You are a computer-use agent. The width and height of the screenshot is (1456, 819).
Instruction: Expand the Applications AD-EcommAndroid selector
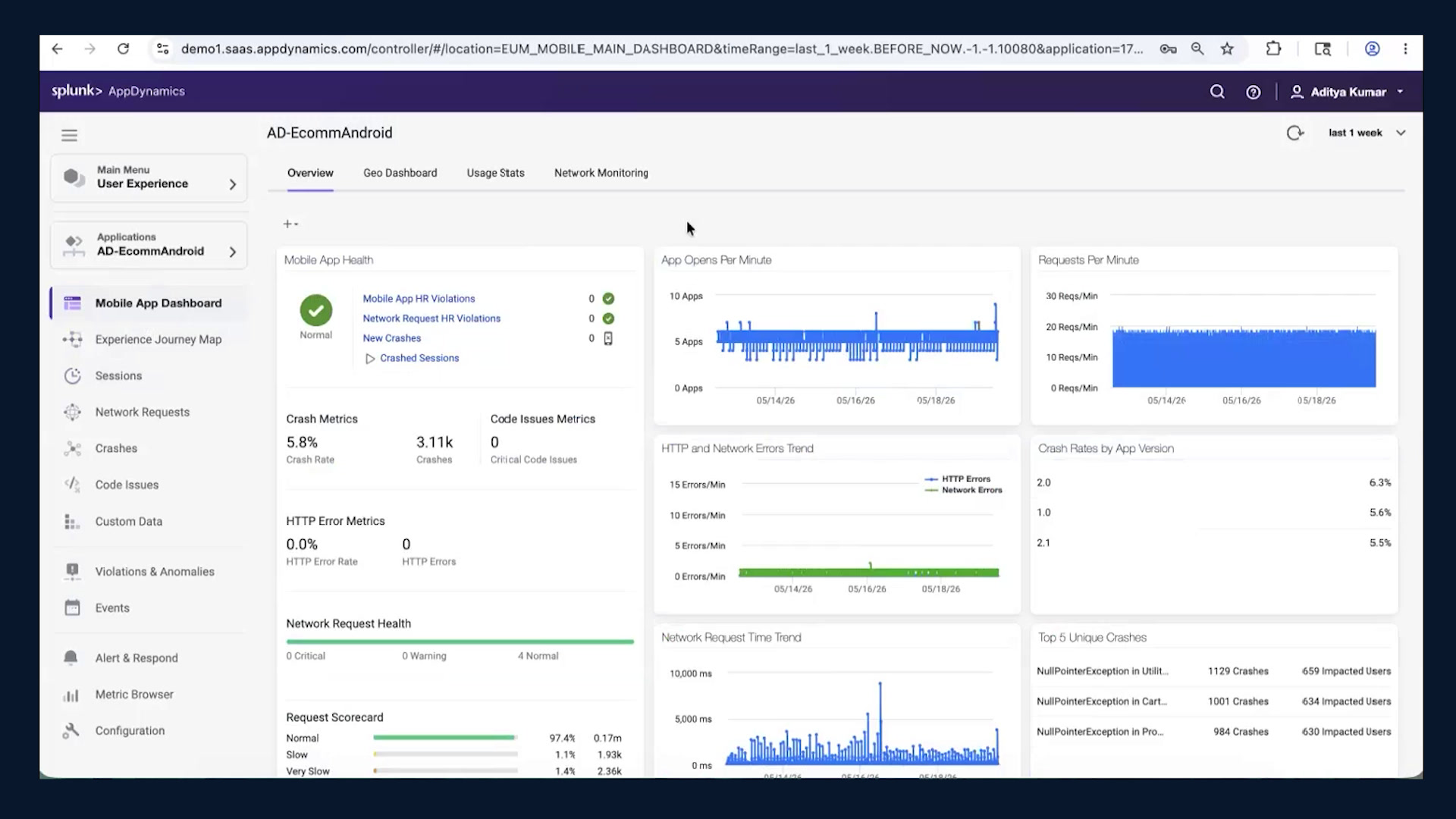click(x=149, y=245)
